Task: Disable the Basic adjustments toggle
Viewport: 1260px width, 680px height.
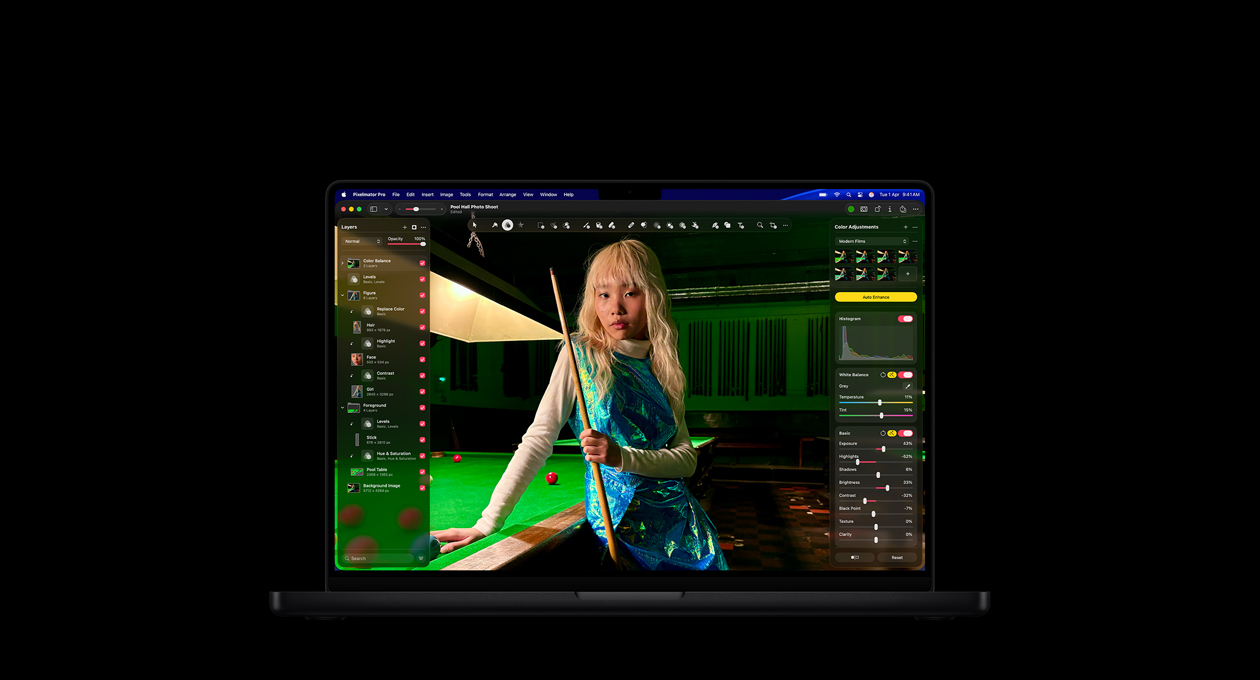Action: [908, 432]
